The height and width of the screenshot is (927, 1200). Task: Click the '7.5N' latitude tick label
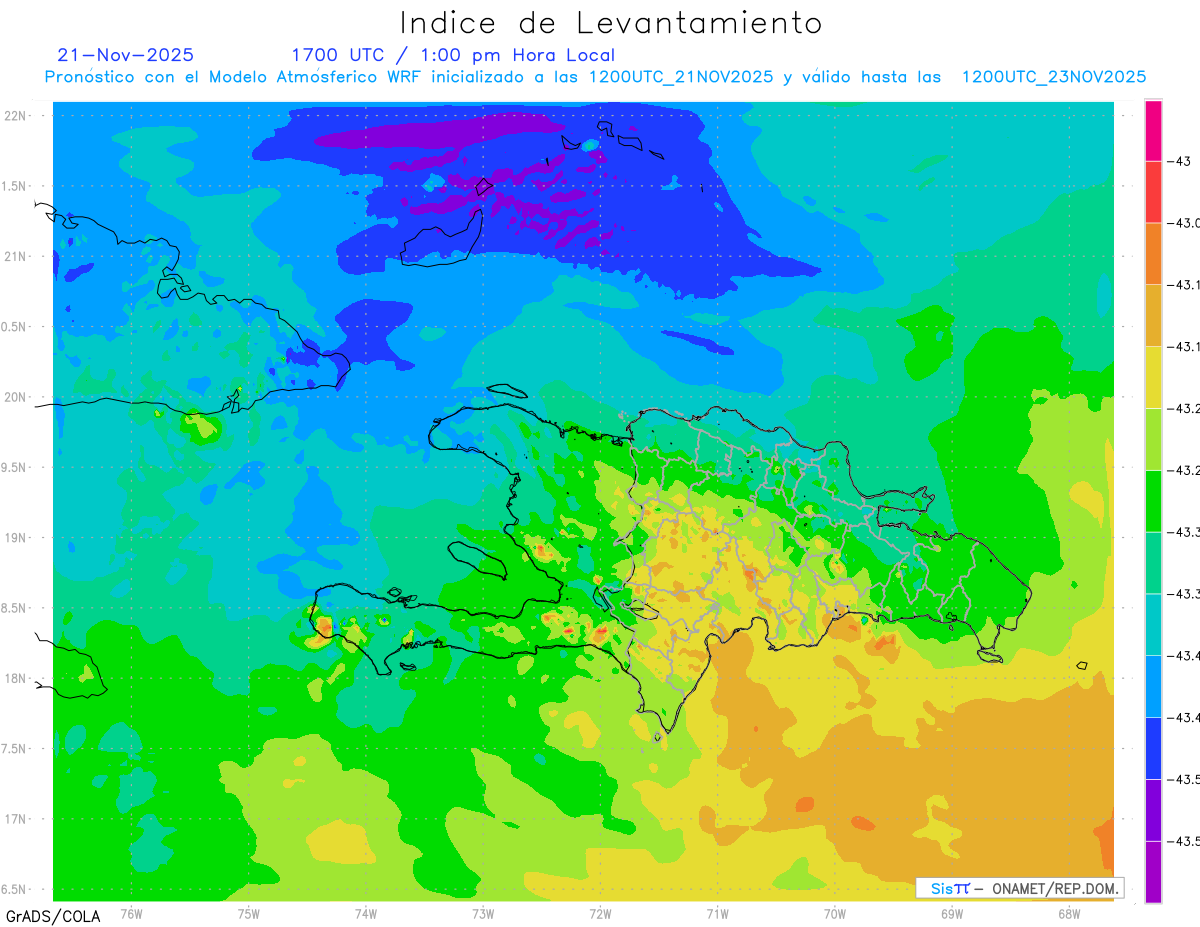point(15,749)
